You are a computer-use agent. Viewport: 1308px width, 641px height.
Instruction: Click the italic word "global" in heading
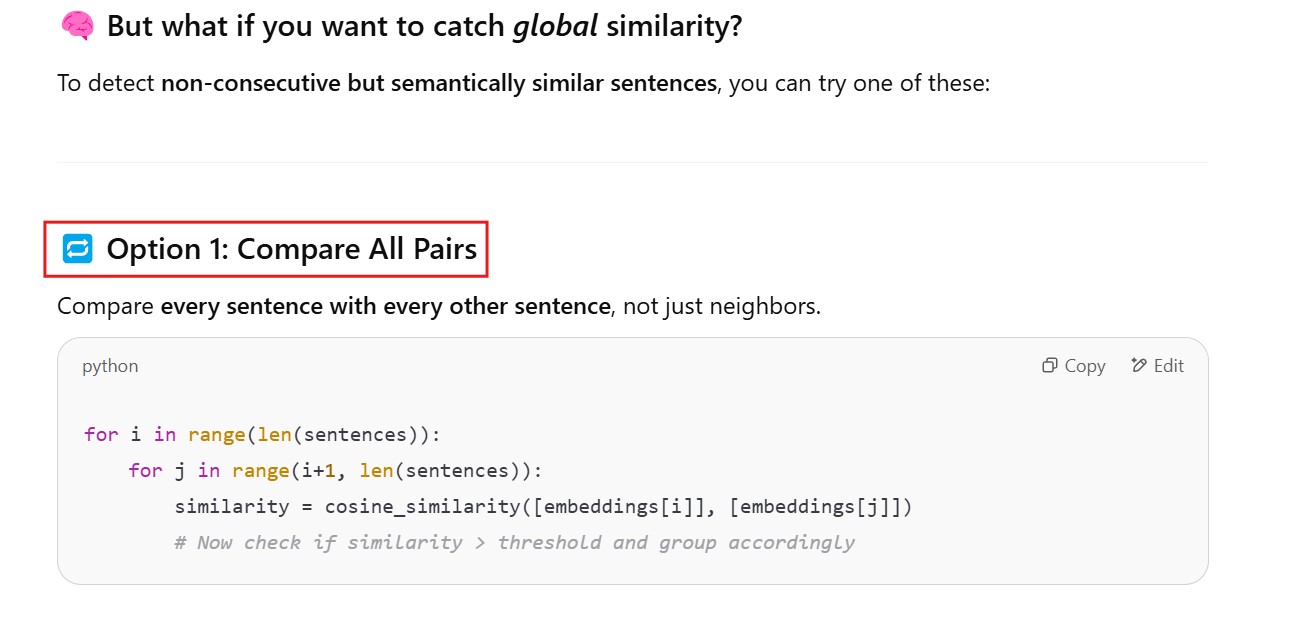(x=555, y=26)
